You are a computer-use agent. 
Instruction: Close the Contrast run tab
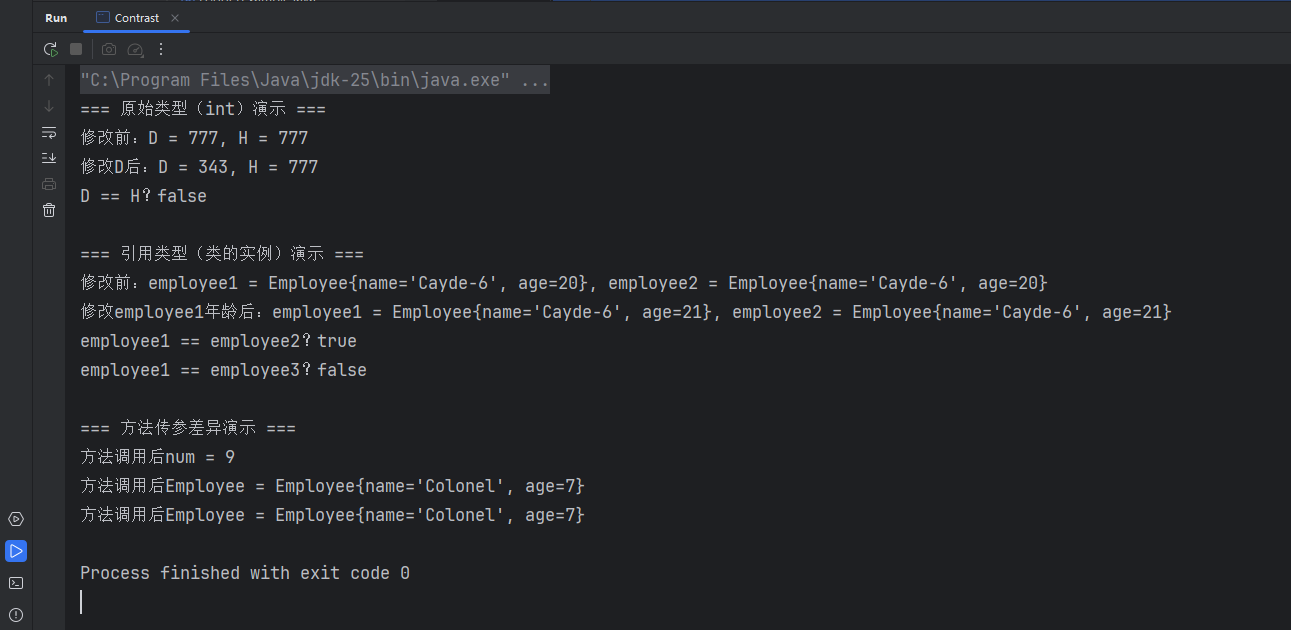point(176,18)
